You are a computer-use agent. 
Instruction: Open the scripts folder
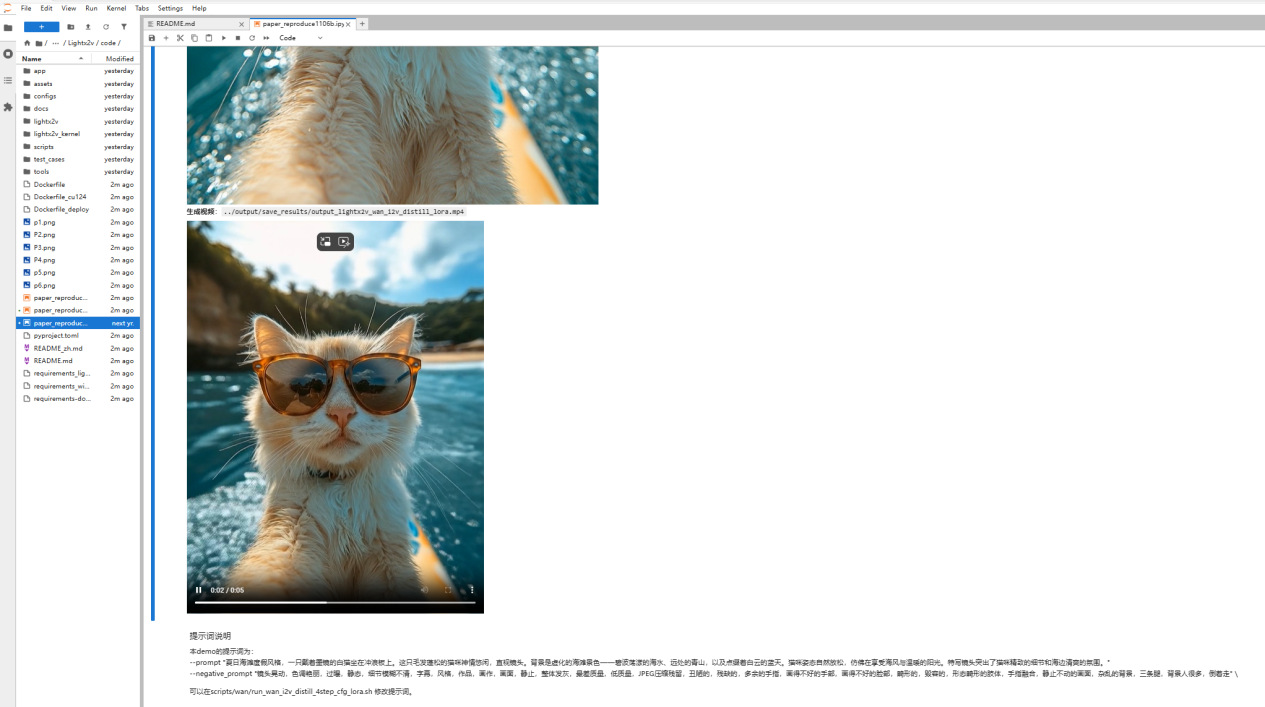[x=78, y=147]
